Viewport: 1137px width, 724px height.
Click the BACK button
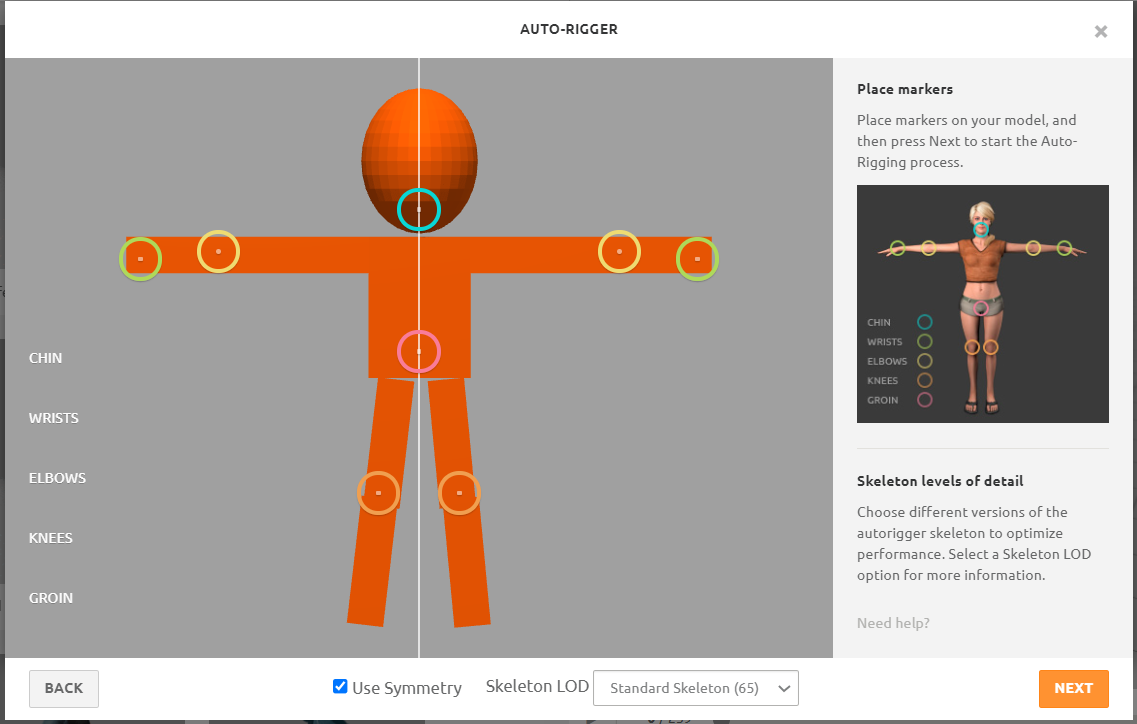(x=64, y=688)
